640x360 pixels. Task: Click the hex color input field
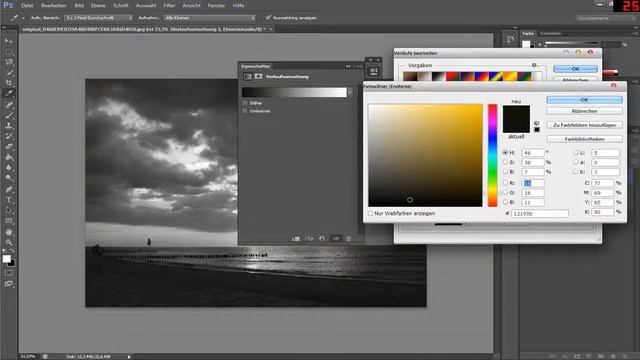pos(540,213)
